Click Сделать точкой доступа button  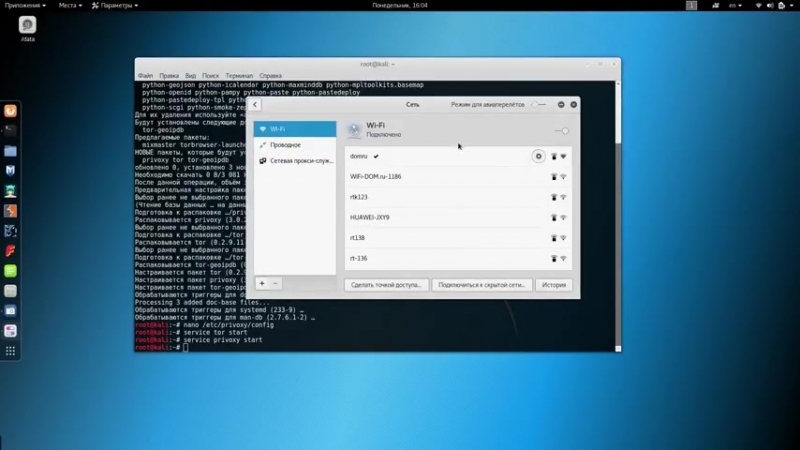coord(386,285)
